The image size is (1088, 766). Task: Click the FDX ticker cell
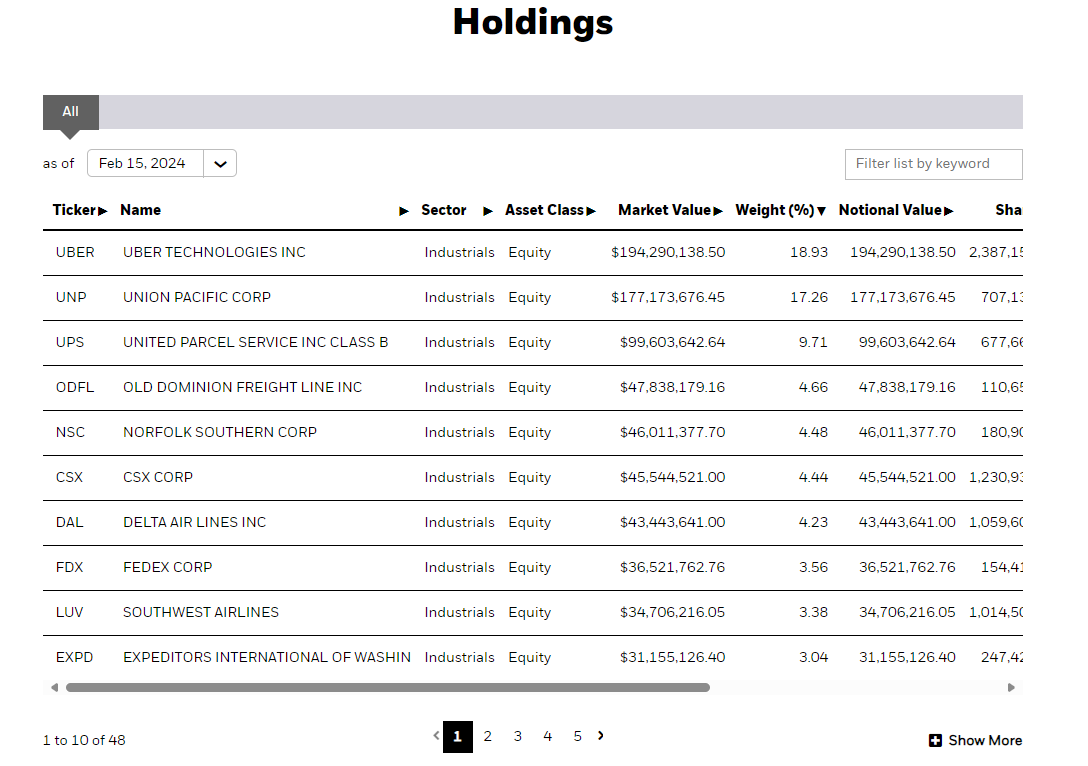point(69,568)
